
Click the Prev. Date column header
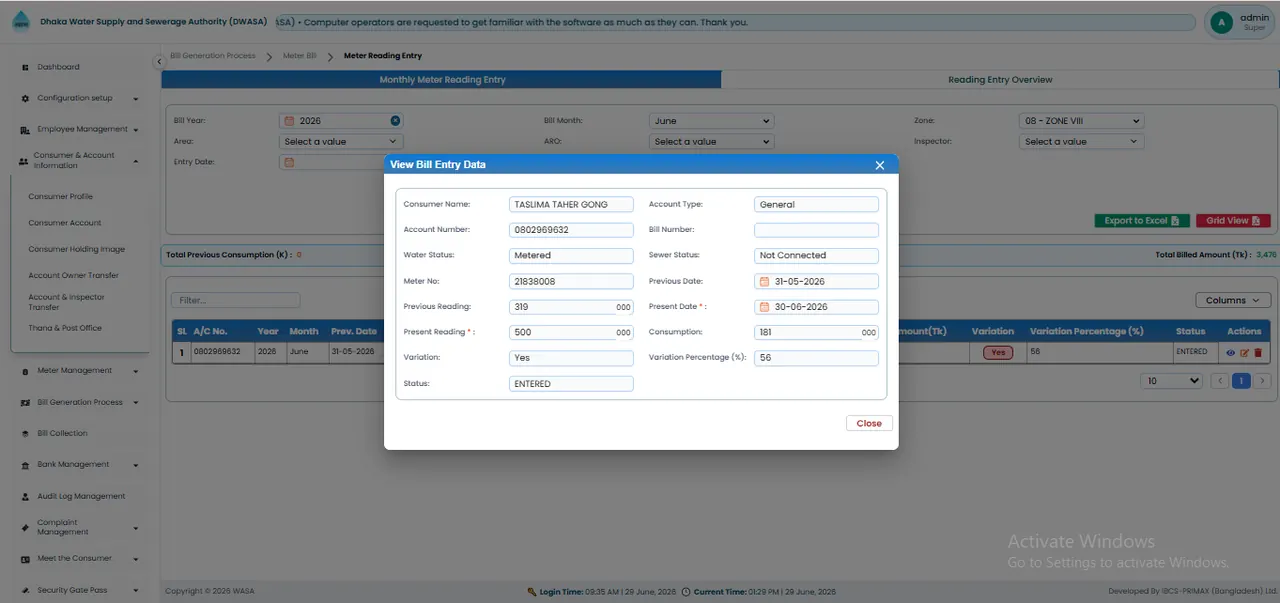tap(354, 331)
